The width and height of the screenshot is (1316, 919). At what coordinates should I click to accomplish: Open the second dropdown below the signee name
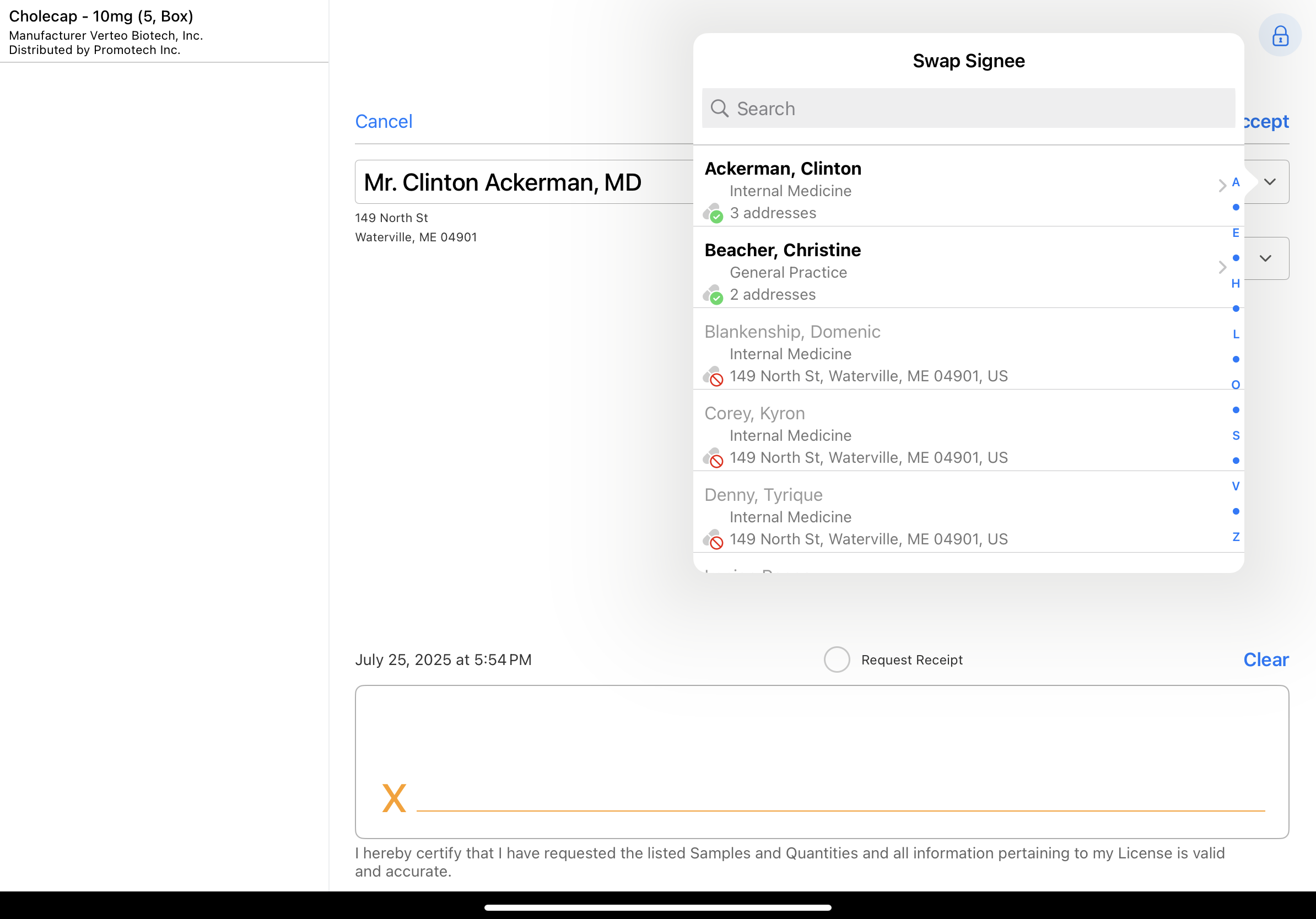pos(1265,258)
